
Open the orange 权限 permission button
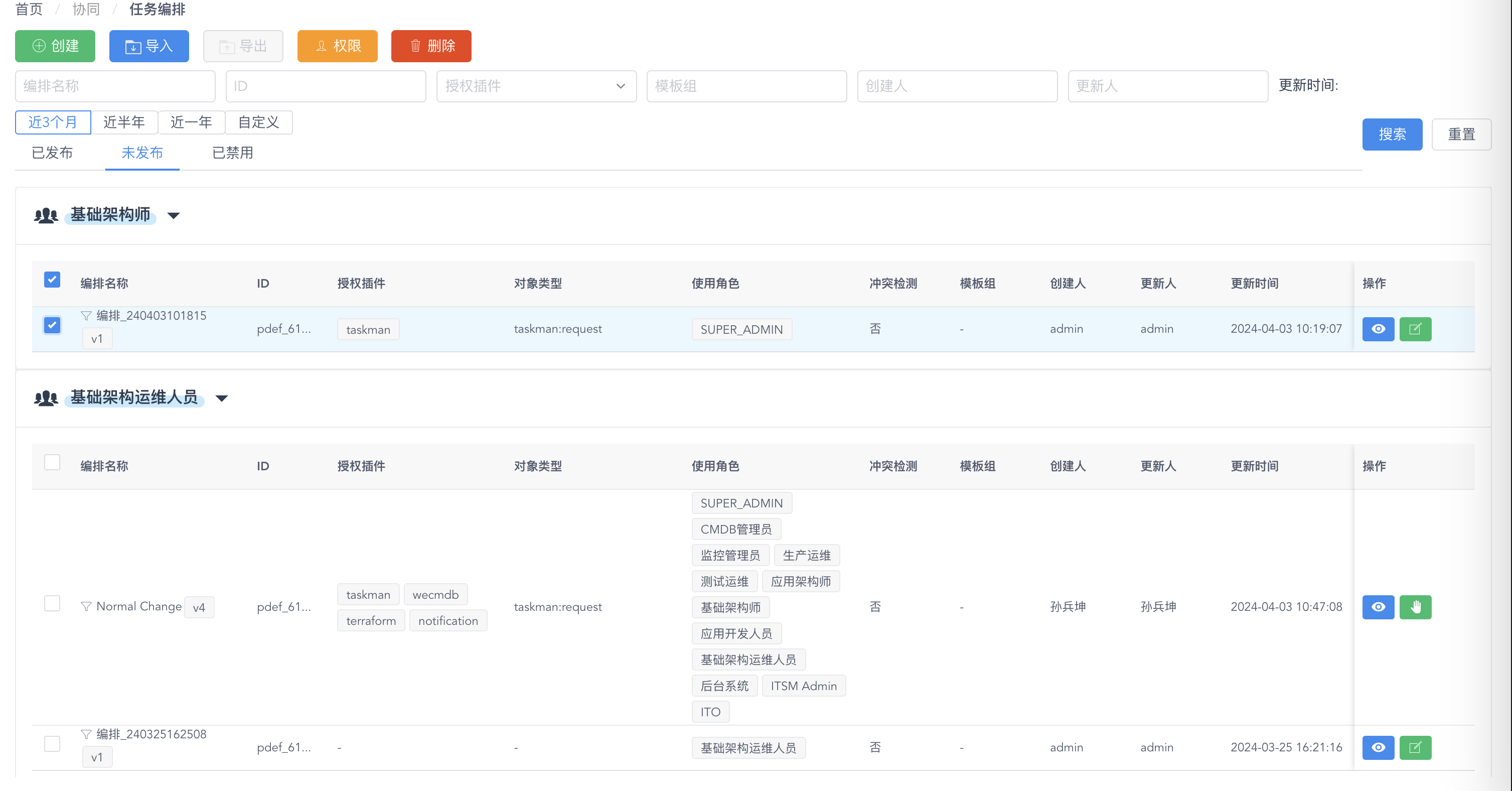(338, 46)
